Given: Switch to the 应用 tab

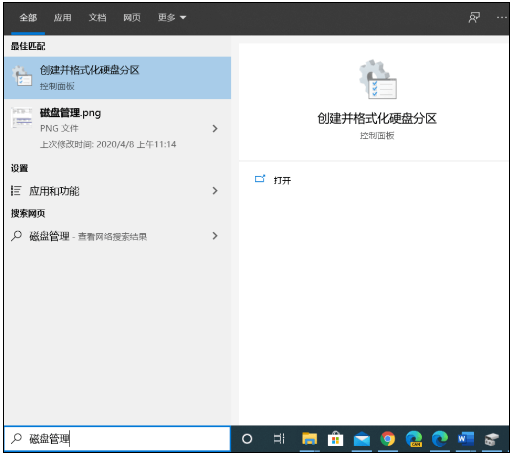Looking at the screenshot, I should pyautogui.click(x=63, y=17).
